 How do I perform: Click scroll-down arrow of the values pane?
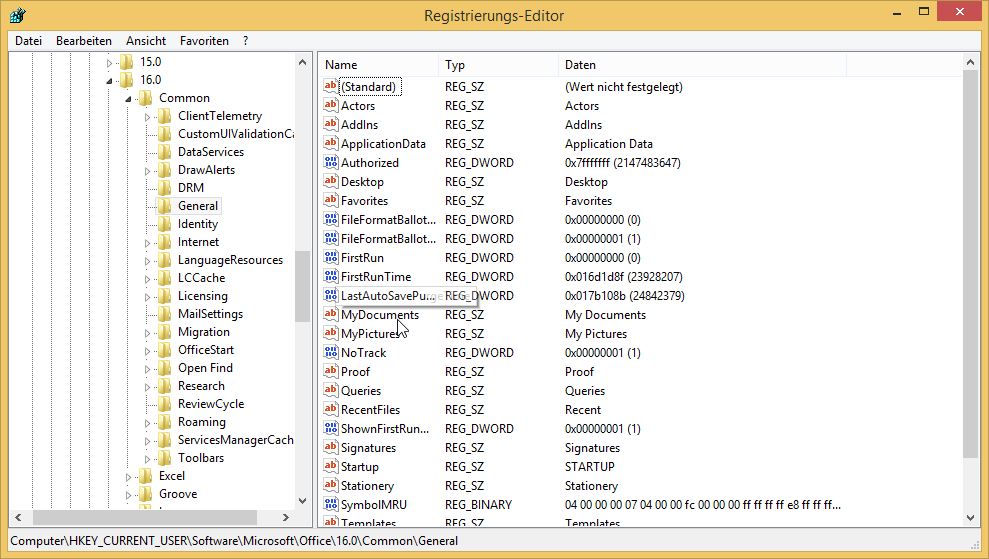coord(970,518)
